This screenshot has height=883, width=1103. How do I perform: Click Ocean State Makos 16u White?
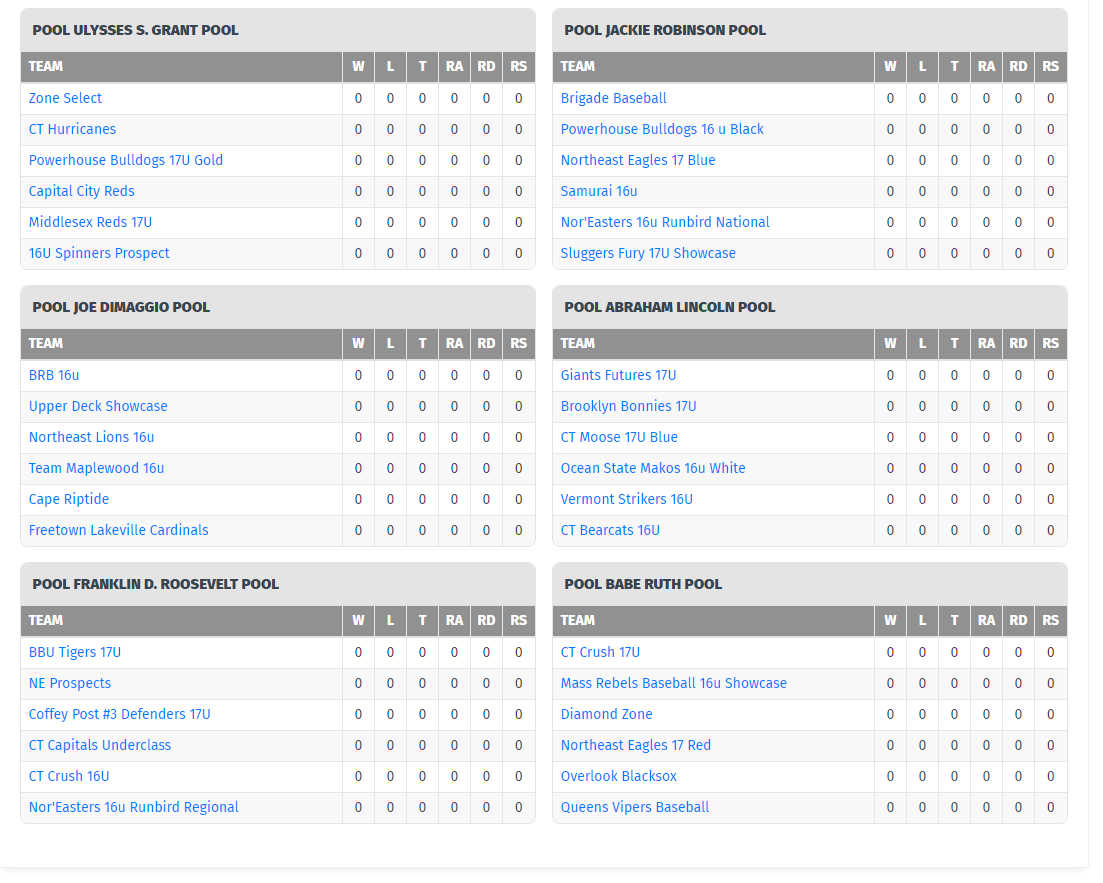coord(652,468)
